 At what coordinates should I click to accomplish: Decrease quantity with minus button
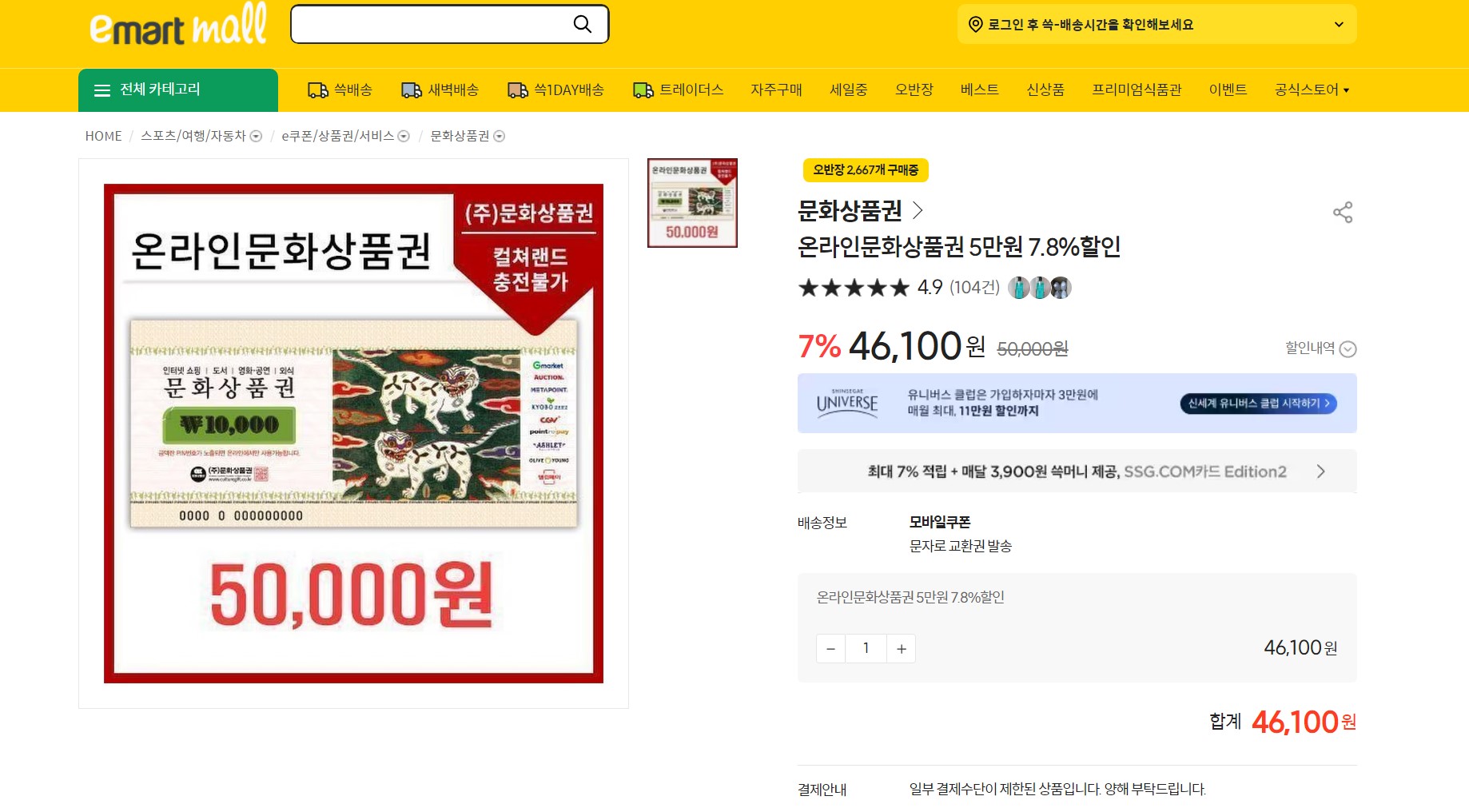tap(830, 649)
